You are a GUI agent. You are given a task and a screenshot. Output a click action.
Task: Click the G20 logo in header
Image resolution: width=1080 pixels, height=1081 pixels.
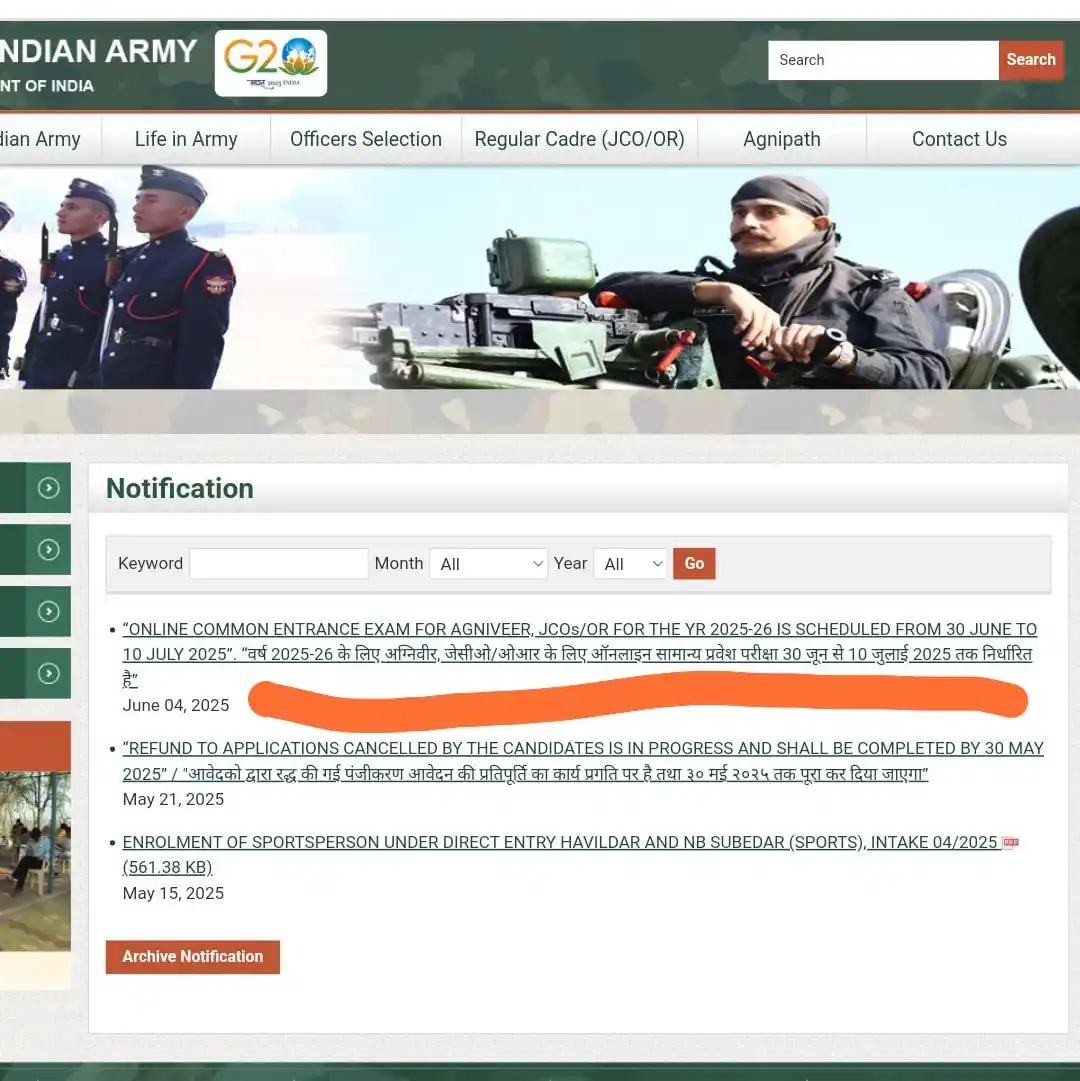tap(271, 63)
